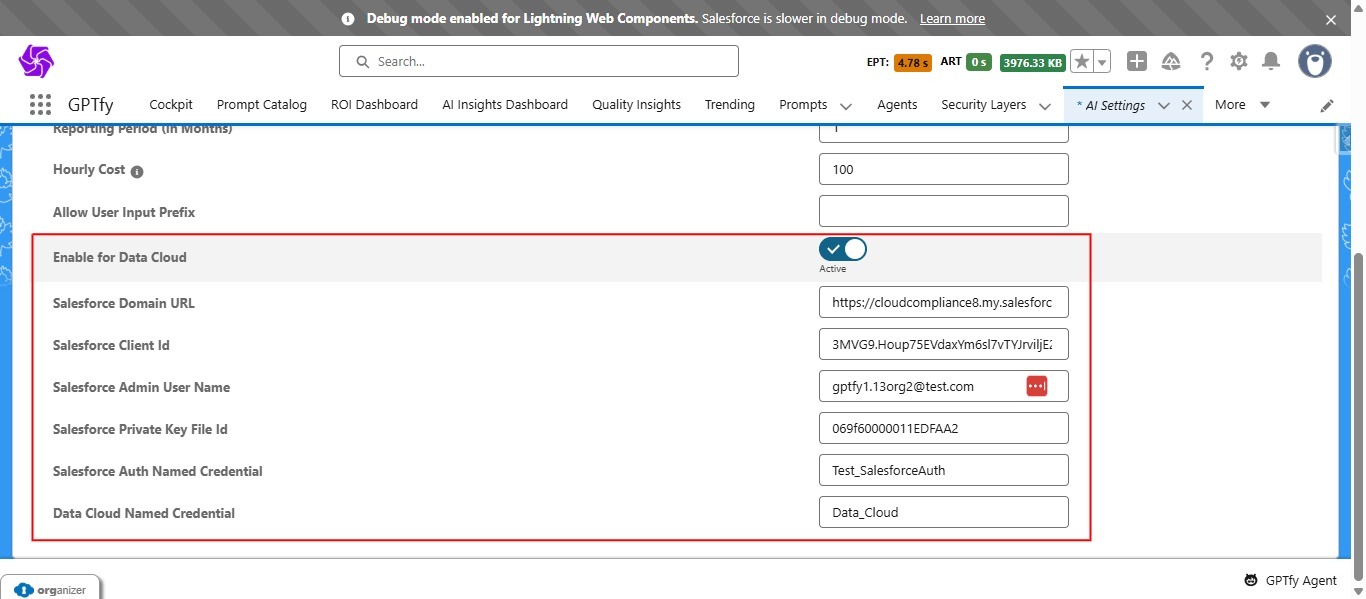Expand the Security Layers tab dropdown
This screenshot has height=599, width=1366.
[1045, 105]
